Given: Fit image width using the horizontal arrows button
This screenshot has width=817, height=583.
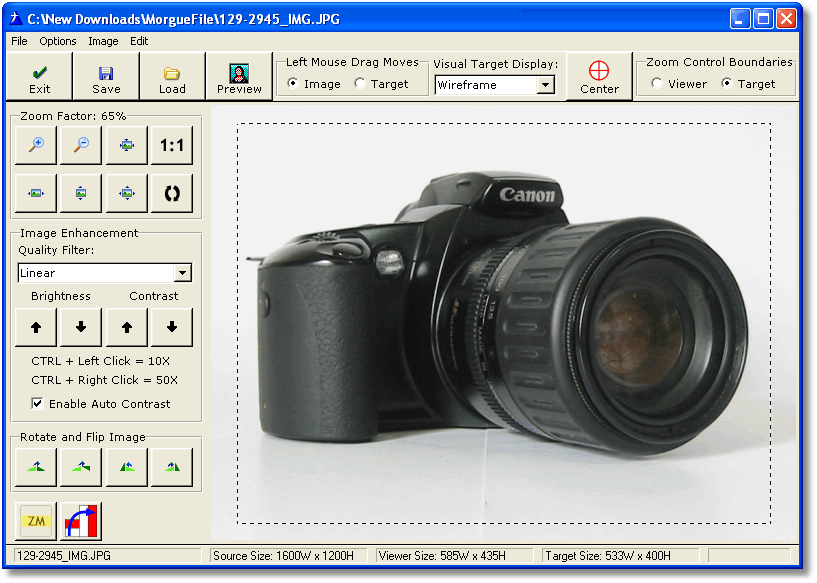Looking at the screenshot, I should [36, 193].
